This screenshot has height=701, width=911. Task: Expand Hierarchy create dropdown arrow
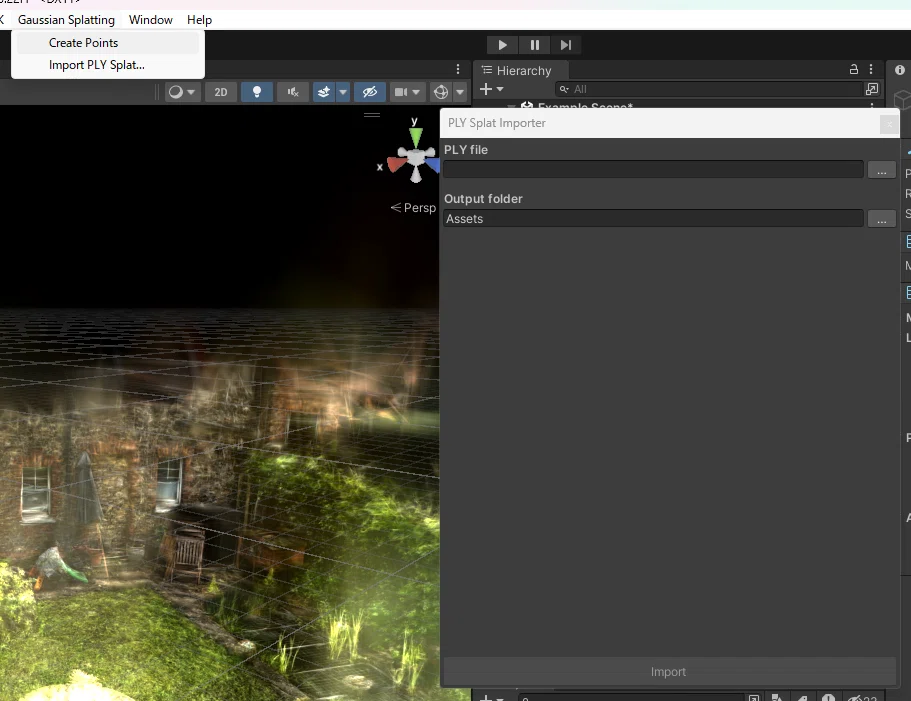[x=500, y=89]
